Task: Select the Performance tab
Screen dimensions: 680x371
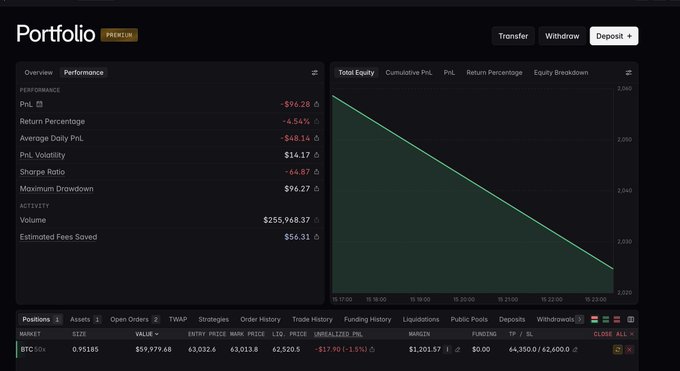Action: click(x=84, y=72)
